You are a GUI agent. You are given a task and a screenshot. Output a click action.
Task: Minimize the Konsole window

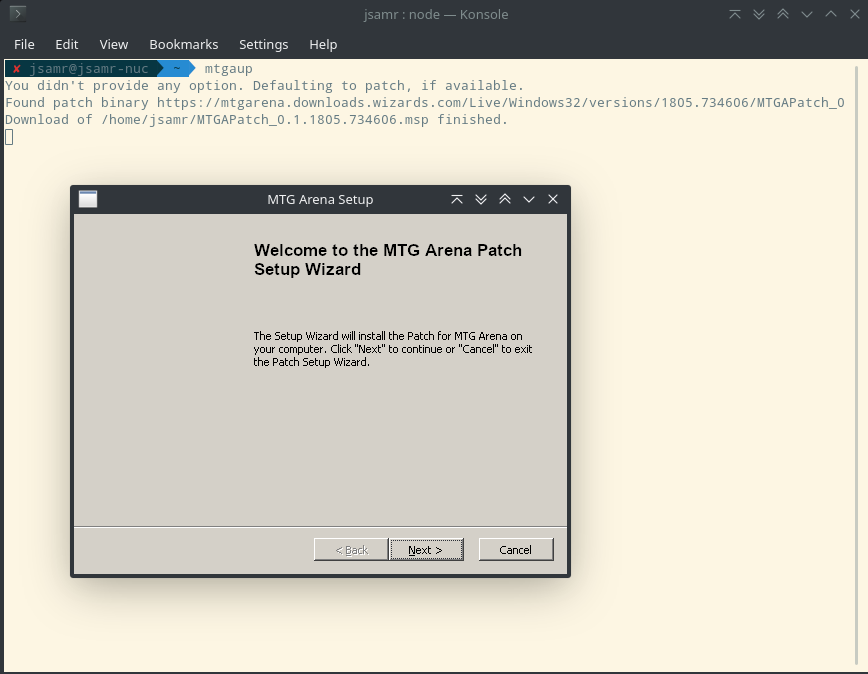[807, 14]
